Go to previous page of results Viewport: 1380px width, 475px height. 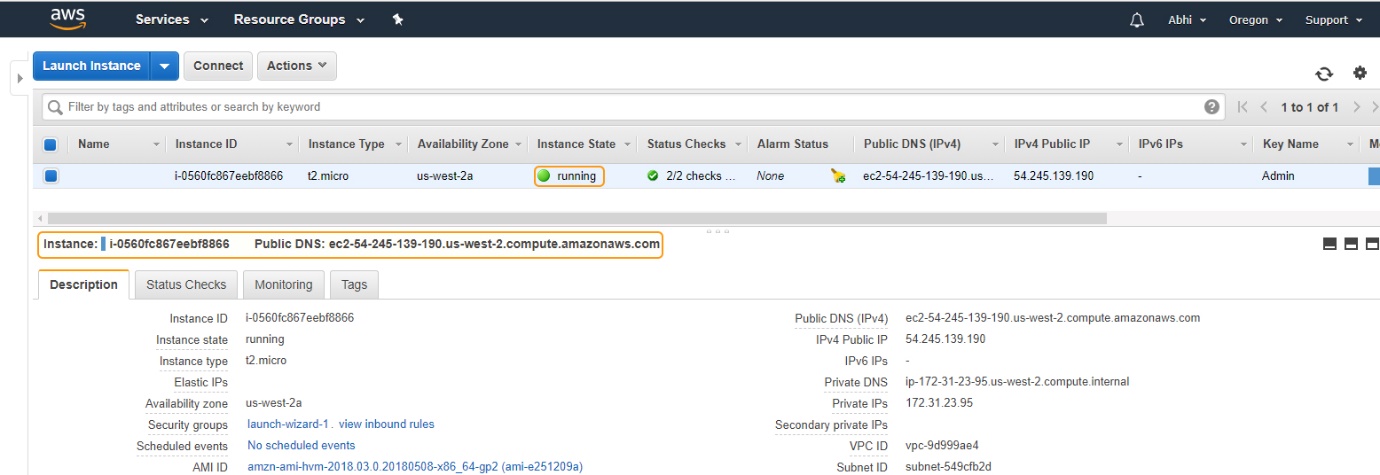pos(1264,107)
